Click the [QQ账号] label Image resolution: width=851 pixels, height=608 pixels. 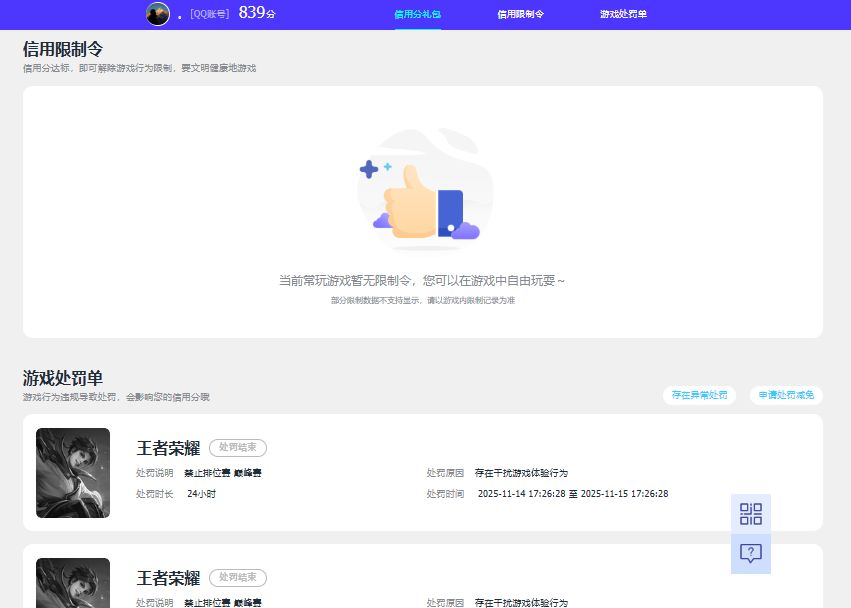pos(209,14)
